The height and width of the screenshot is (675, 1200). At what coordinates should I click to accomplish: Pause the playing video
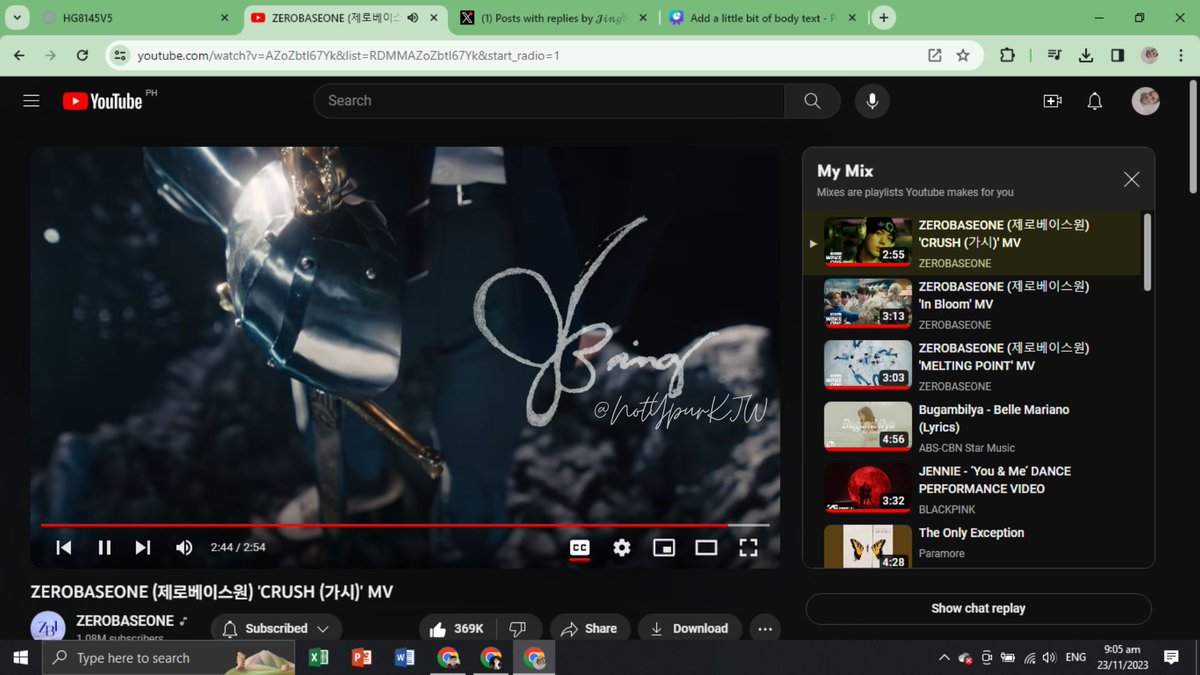(x=104, y=547)
